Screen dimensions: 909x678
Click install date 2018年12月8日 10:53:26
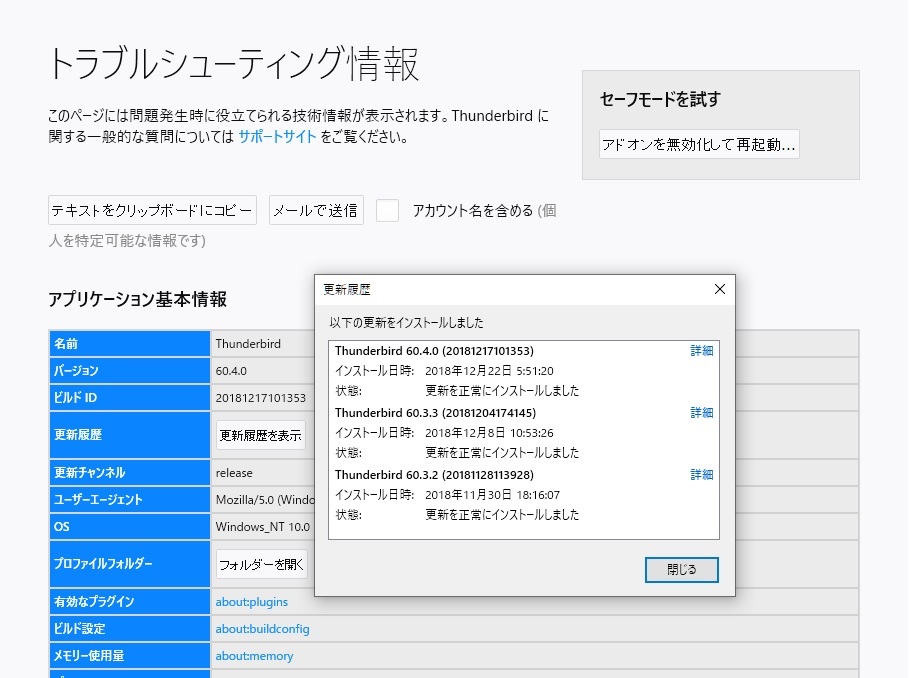(489, 433)
